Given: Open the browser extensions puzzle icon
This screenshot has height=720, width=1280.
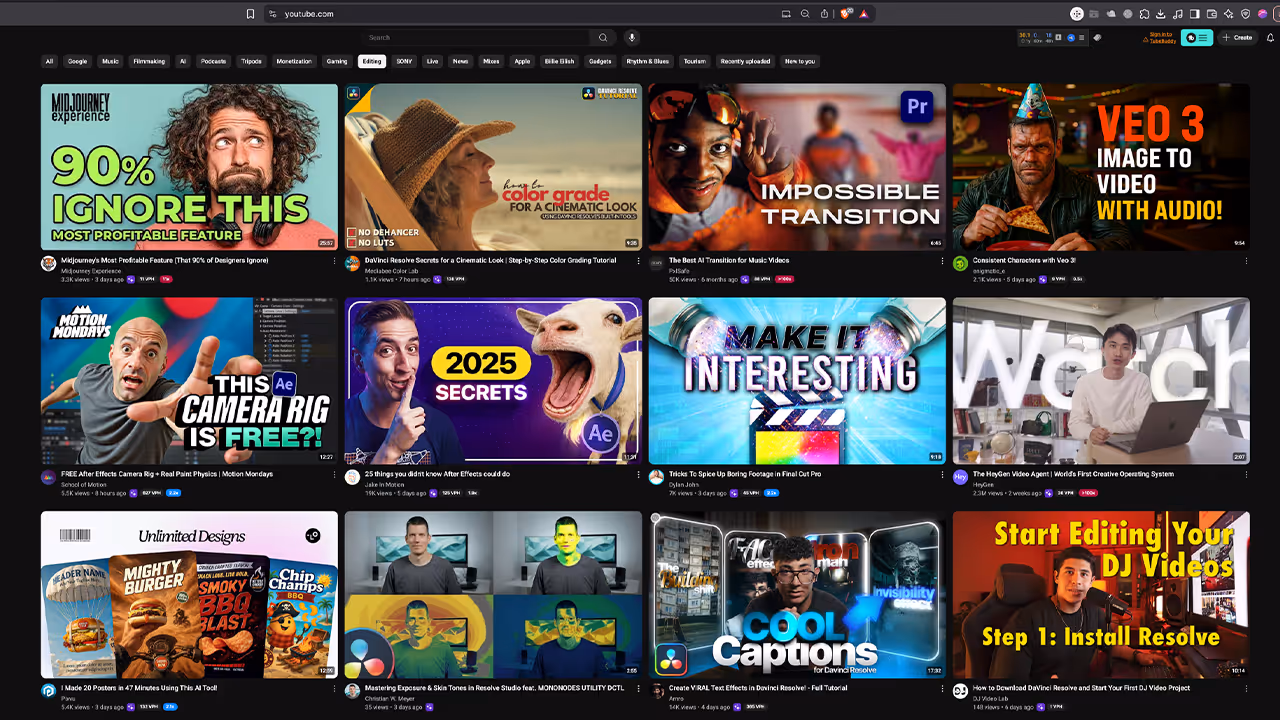Looking at the screenshot, I should pos(1144,14).
